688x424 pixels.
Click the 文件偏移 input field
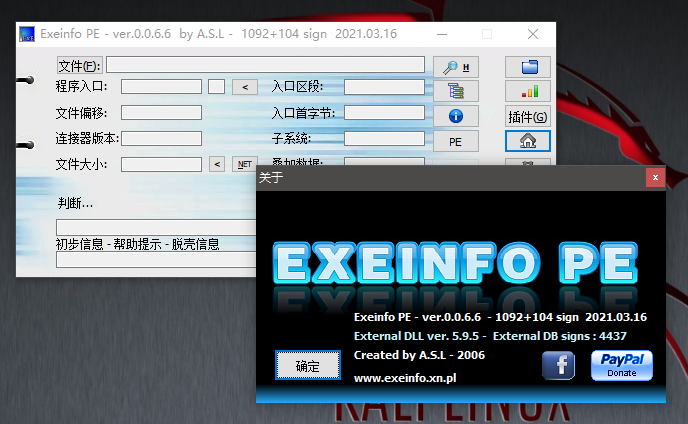pyautogui.click(x=161, y=112)
